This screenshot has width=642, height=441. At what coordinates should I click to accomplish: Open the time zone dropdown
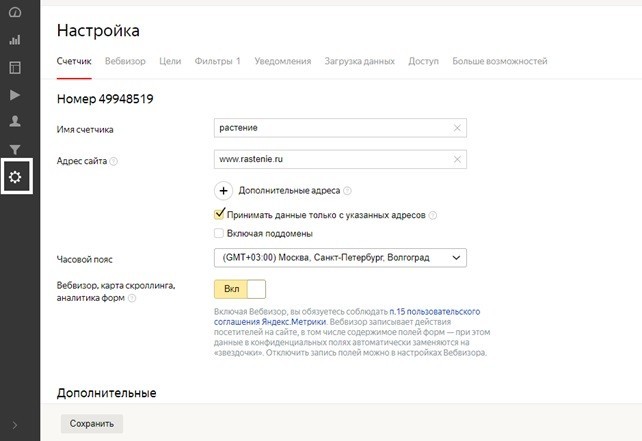(340, 258)
